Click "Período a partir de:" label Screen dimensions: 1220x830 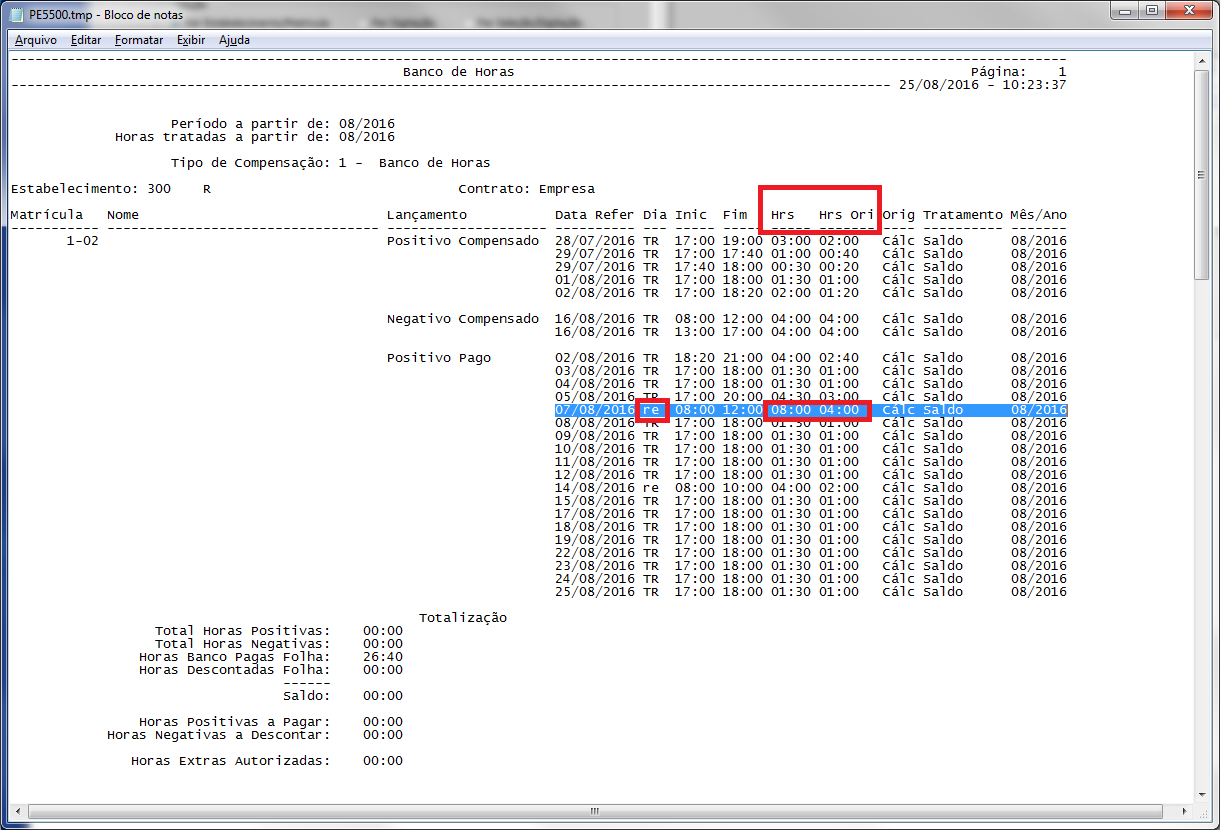point(250,124)
